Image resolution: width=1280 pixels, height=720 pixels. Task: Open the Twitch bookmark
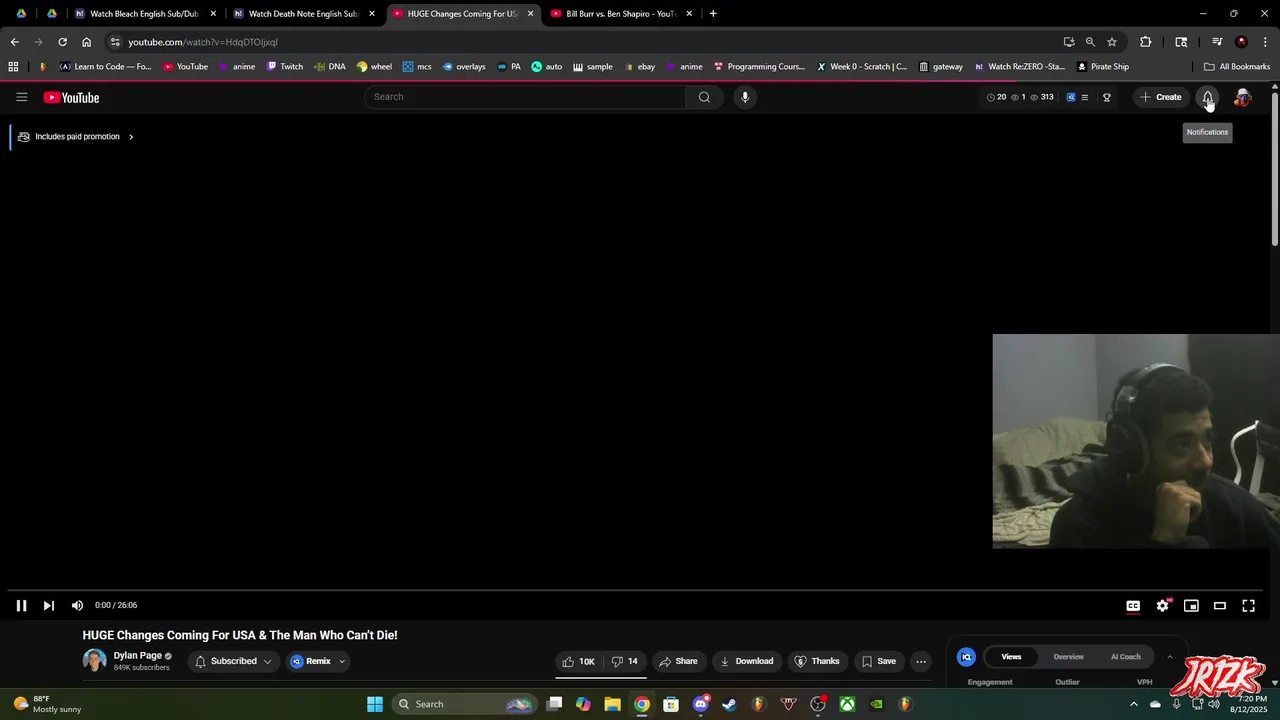284,67
